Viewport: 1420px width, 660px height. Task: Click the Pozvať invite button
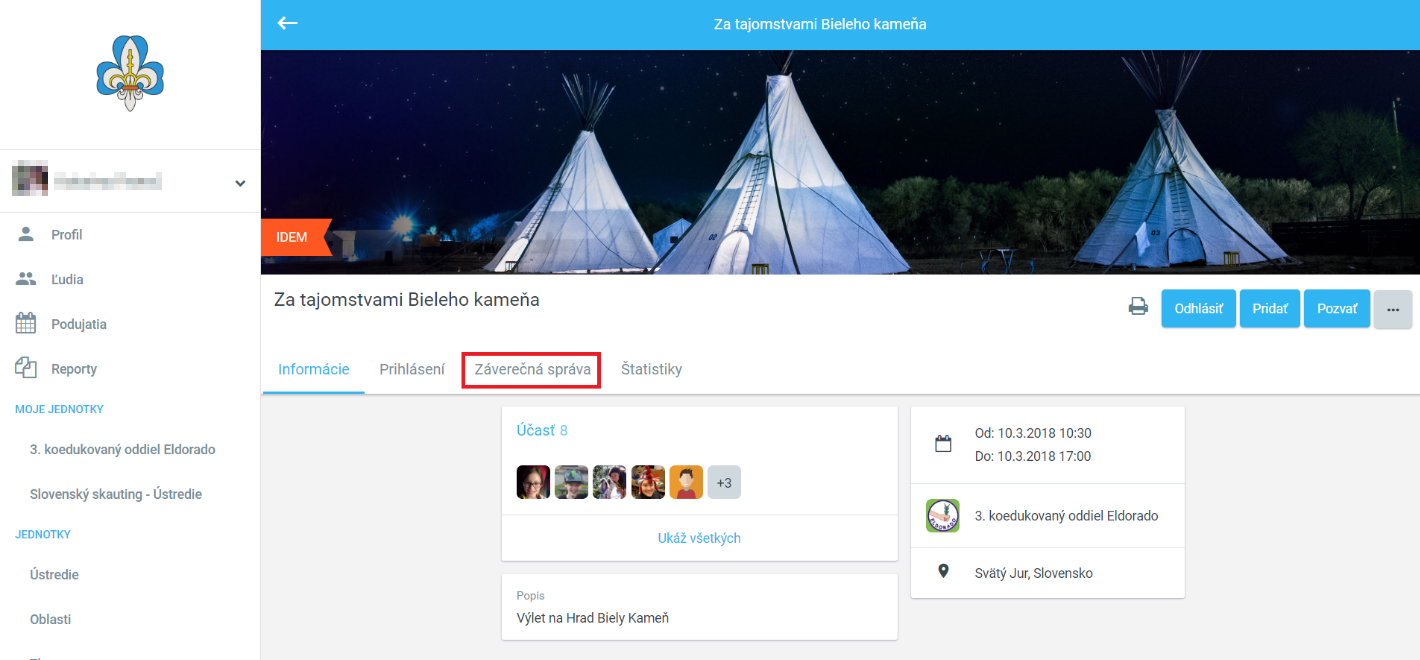(x=1336, y=309)
